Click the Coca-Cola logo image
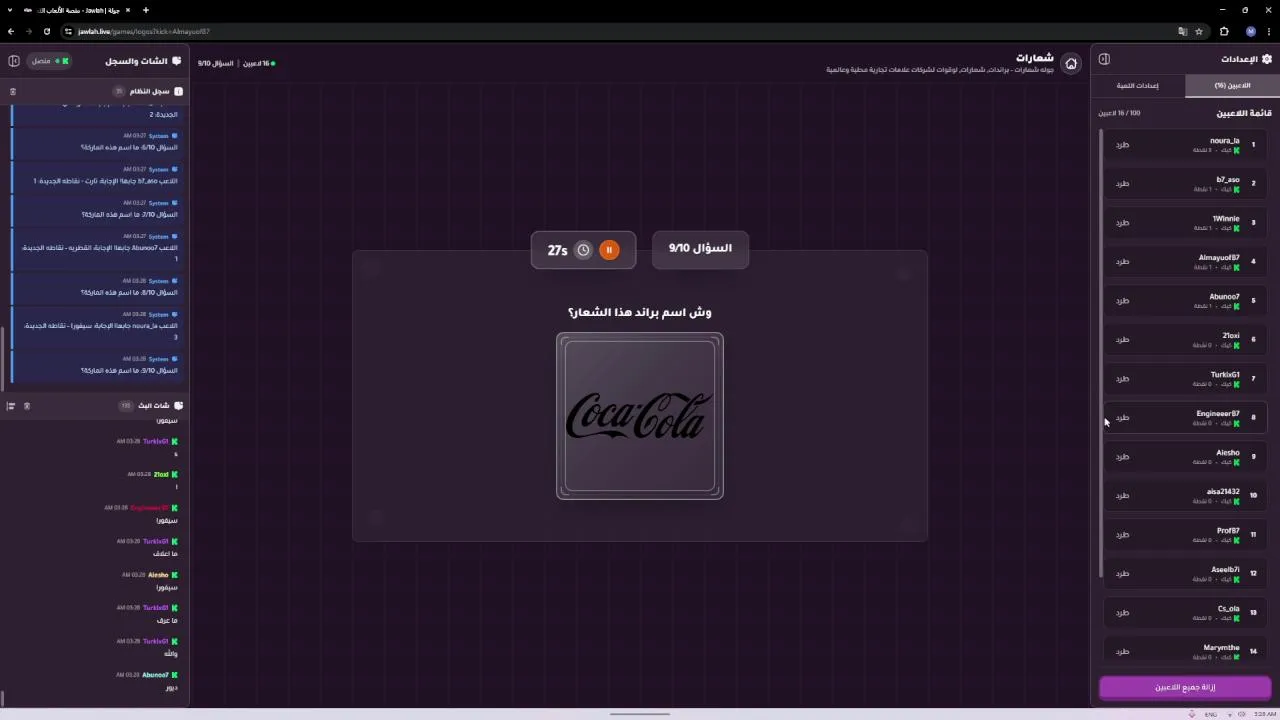The height and width of the screenshot is (720, 1280). [640, 416]
